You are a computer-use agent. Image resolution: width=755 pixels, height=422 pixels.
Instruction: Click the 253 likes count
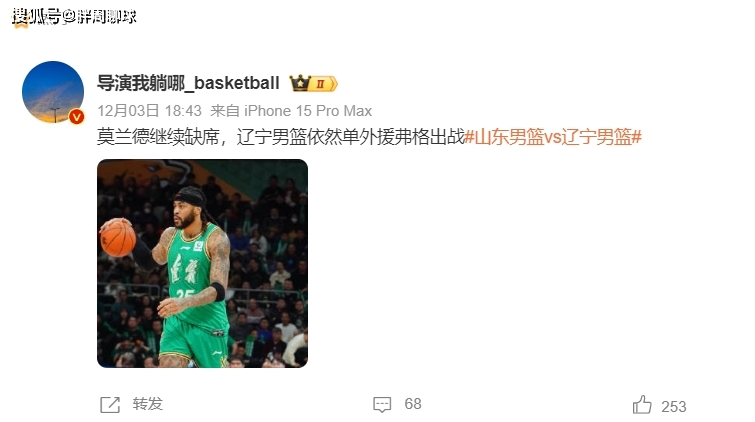(x=674, y=407)
